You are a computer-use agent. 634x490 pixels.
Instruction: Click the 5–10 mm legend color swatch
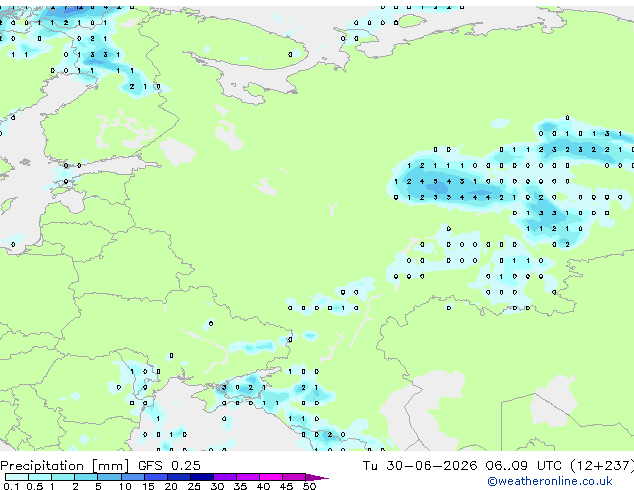click(x=109, y=477)
